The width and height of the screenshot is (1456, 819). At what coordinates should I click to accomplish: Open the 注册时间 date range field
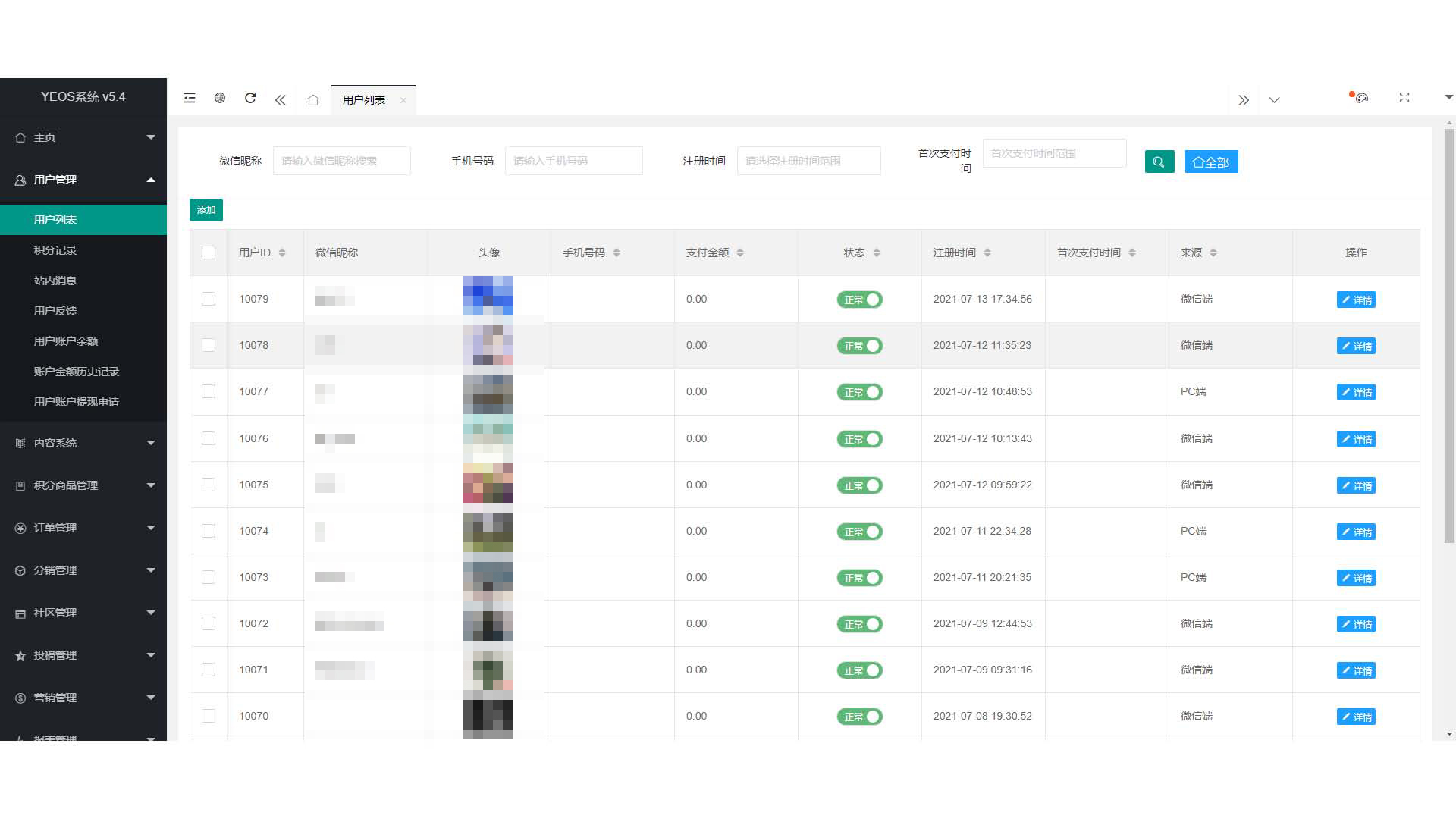[809, 161]
